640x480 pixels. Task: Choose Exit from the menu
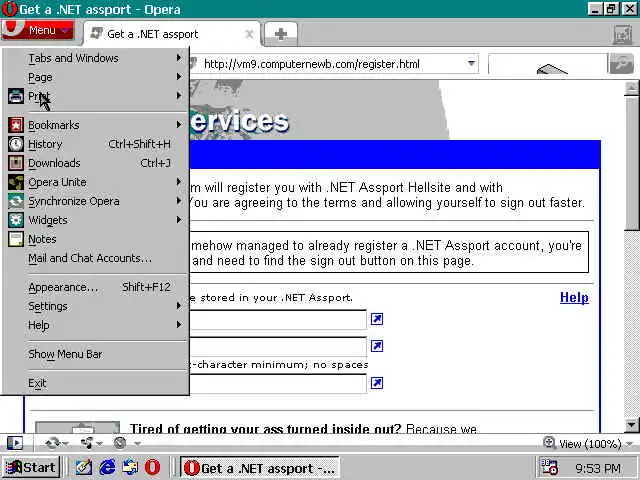tap(96, 383)
